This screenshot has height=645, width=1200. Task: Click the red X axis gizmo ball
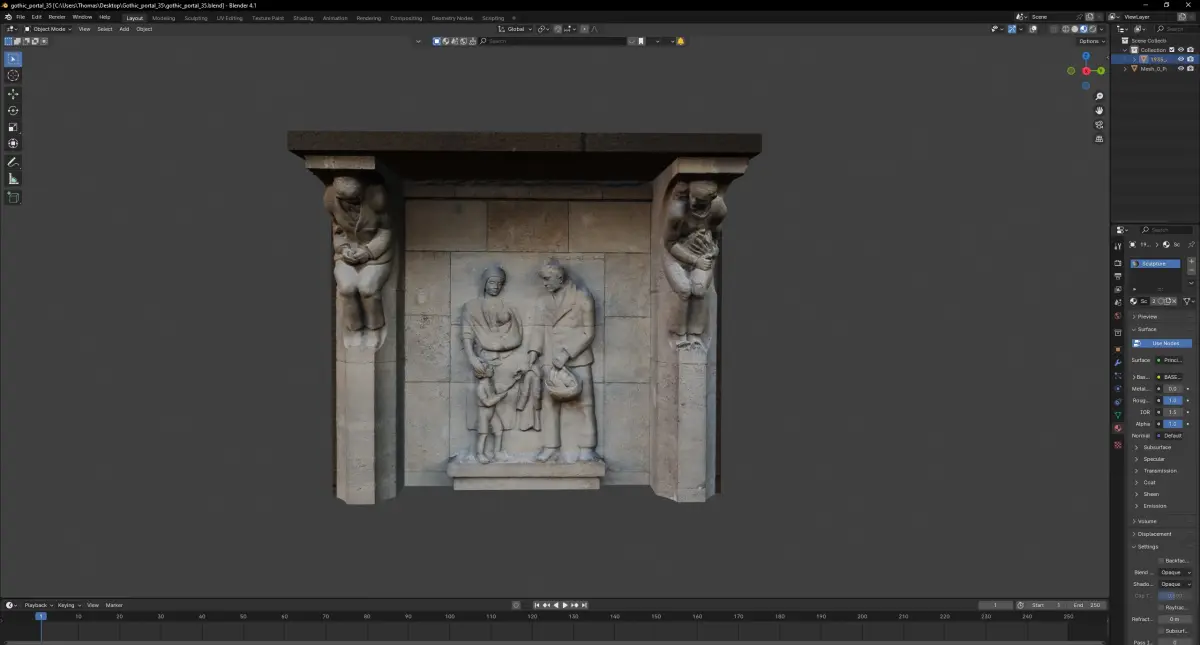click(x=1086, y=71)
